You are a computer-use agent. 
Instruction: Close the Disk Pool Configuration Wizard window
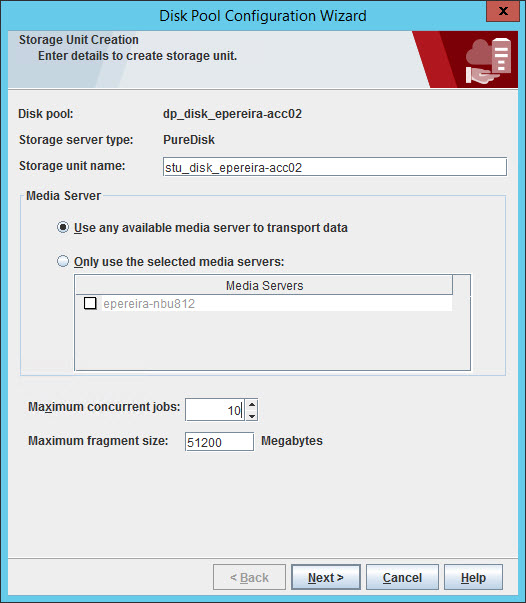coord(503,12)
